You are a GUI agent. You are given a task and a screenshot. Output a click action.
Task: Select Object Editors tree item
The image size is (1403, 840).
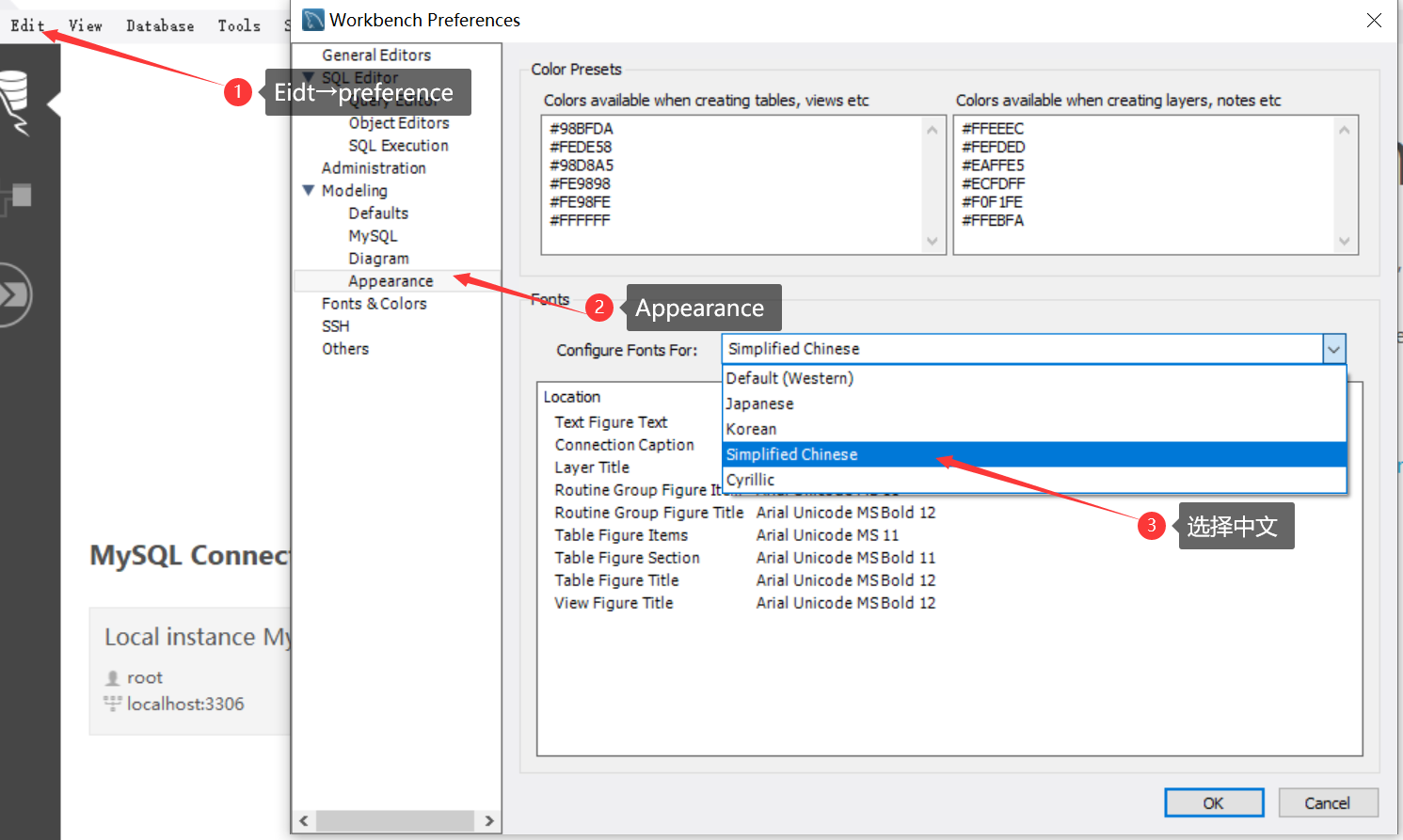[x=399, y=123]
